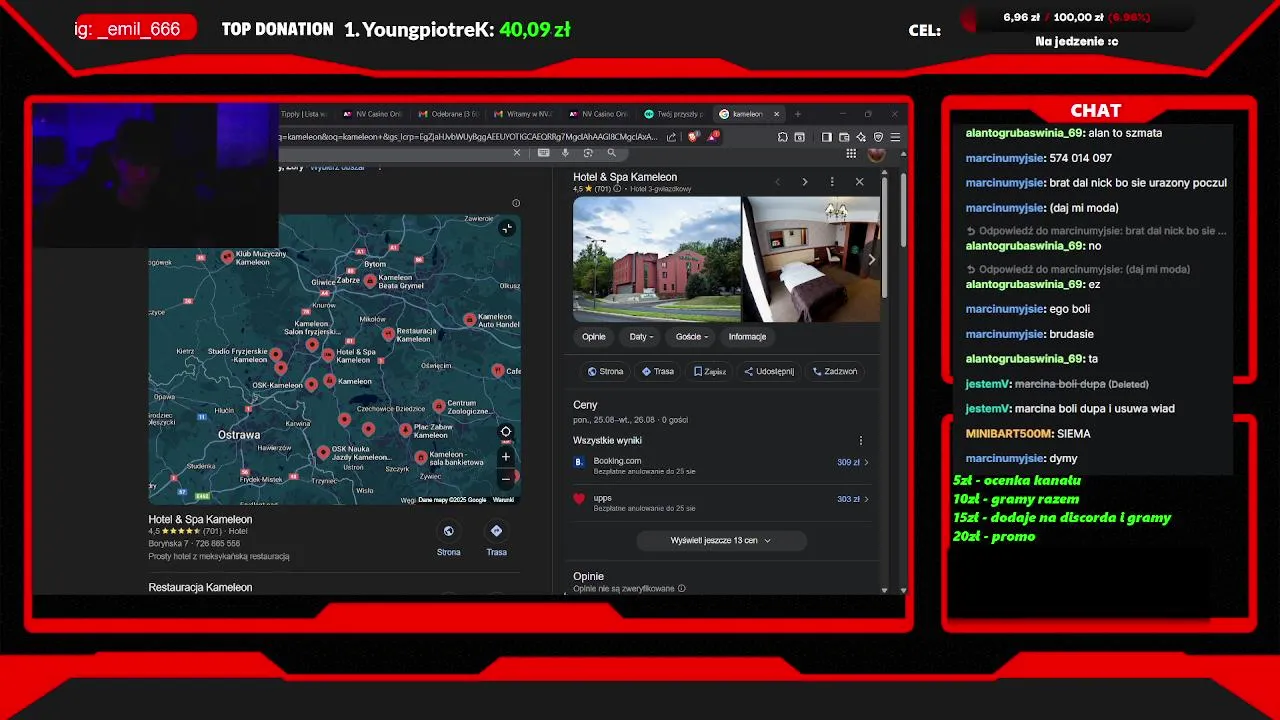Open Brave Leo AI icon
This screenshot has width=1280, height=720.
861,137
